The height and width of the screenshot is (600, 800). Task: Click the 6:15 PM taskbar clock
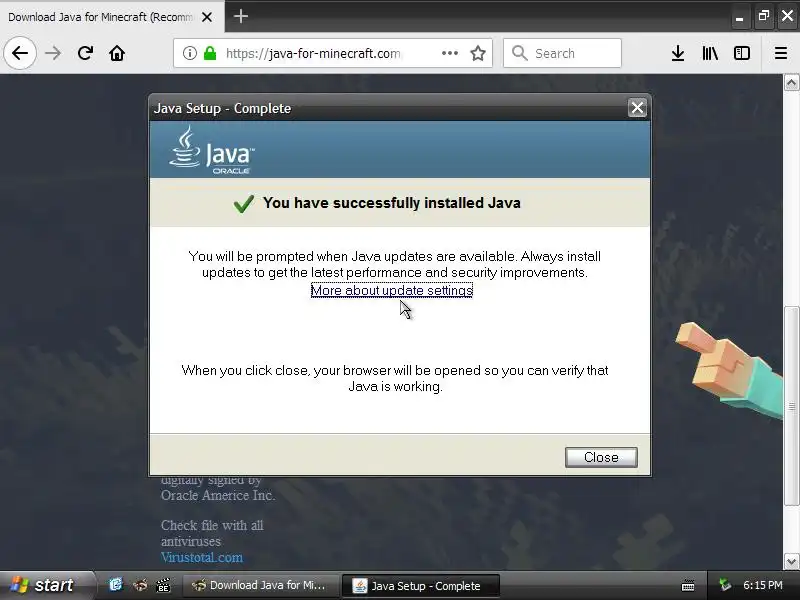[x=763, y=585]
